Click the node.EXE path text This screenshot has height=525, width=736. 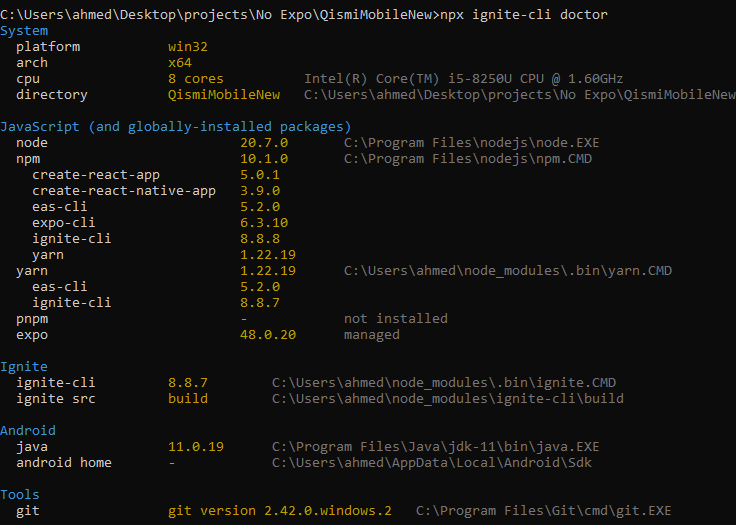[471, 143]
